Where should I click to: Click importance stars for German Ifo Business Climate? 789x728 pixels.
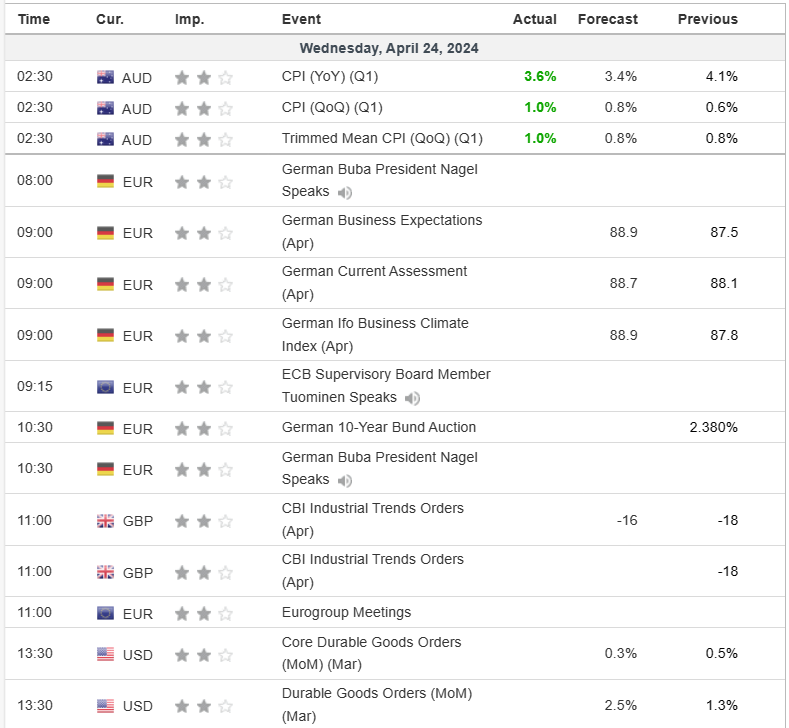point(204,336)
